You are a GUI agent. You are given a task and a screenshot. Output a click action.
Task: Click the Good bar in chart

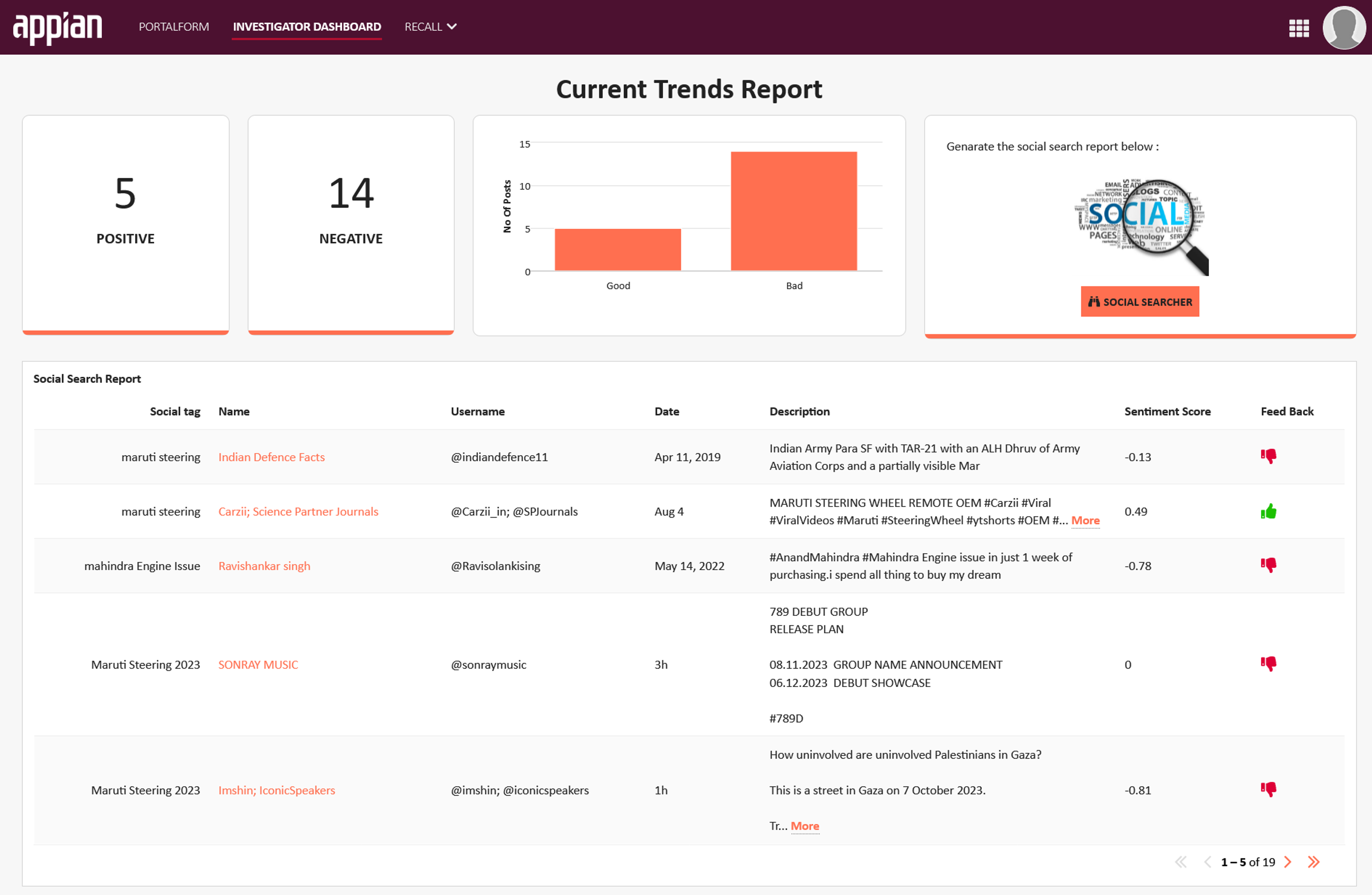(x=617, y=249)
